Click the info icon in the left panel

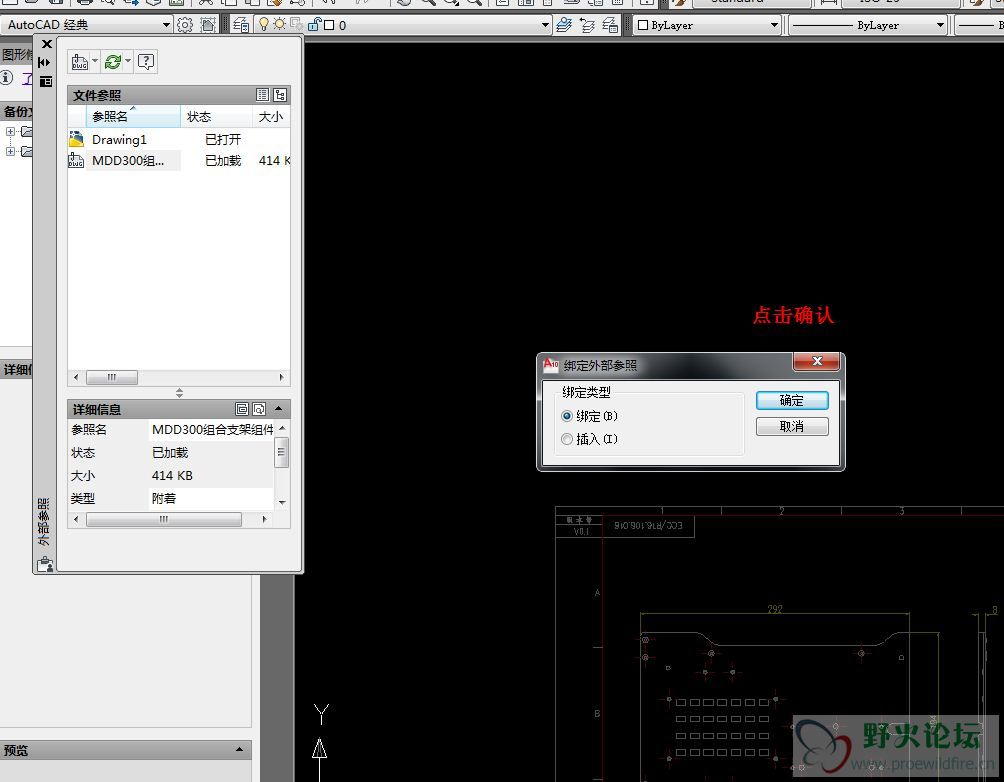click(x=6, y=78)
